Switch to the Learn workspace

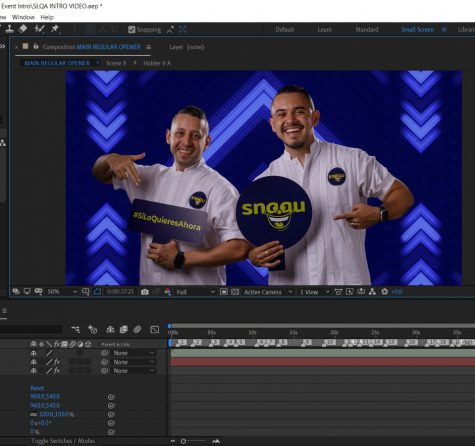point(324,30)
